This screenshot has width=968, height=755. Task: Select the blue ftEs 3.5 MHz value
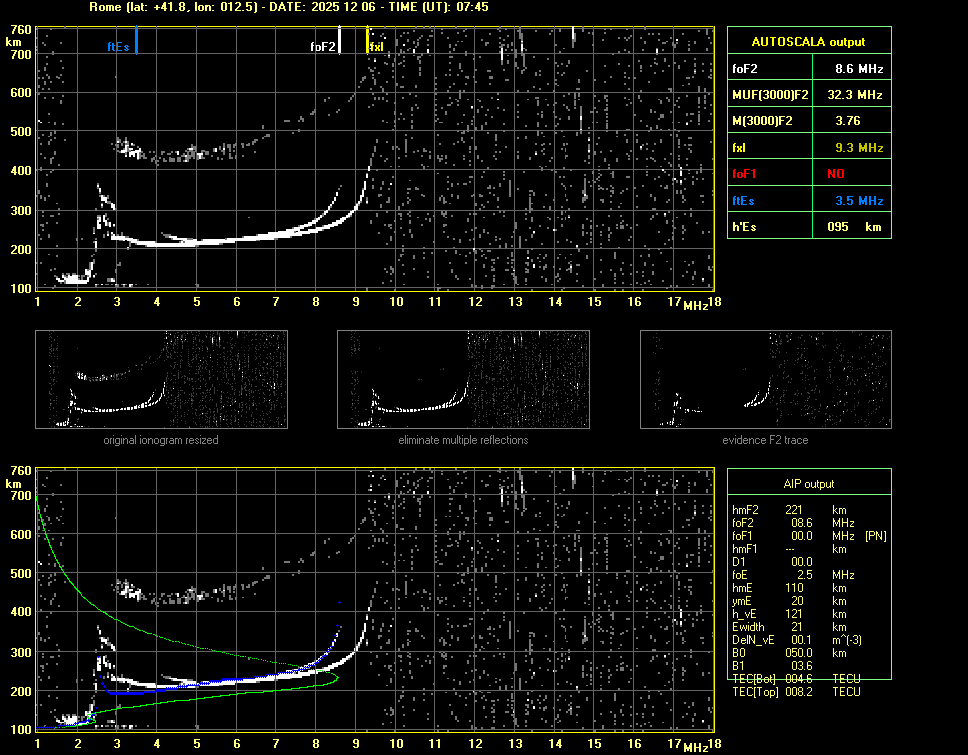click(858, 200)
